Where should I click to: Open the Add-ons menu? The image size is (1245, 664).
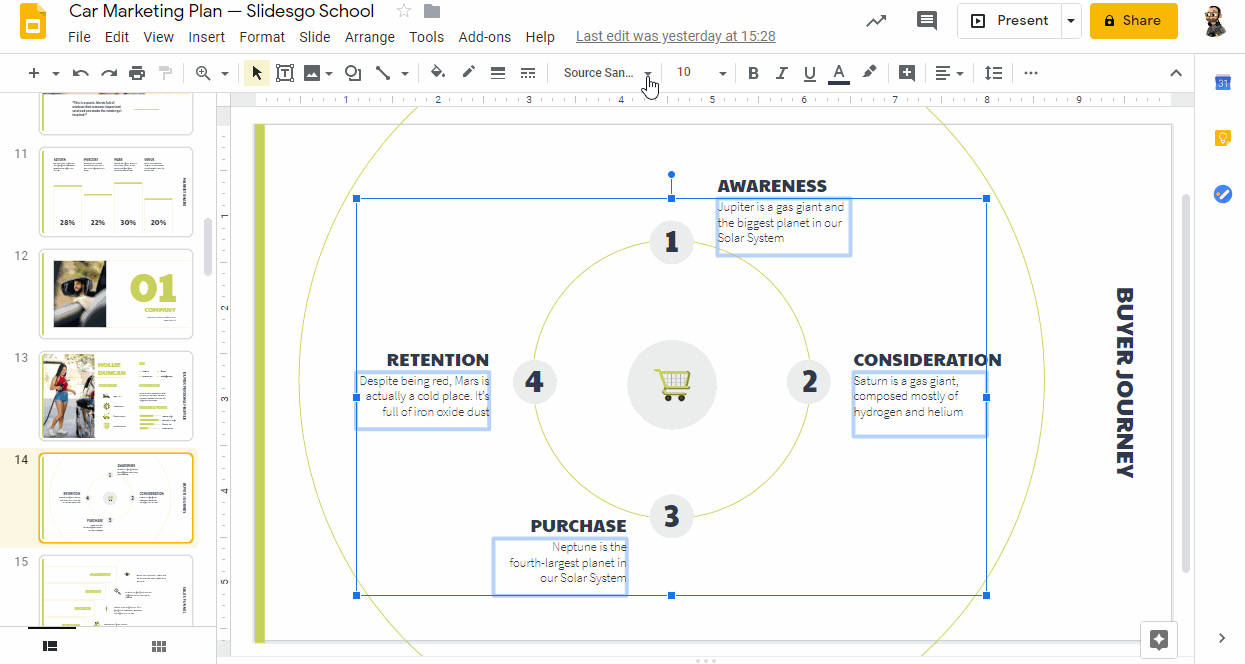tap(484, 37)
